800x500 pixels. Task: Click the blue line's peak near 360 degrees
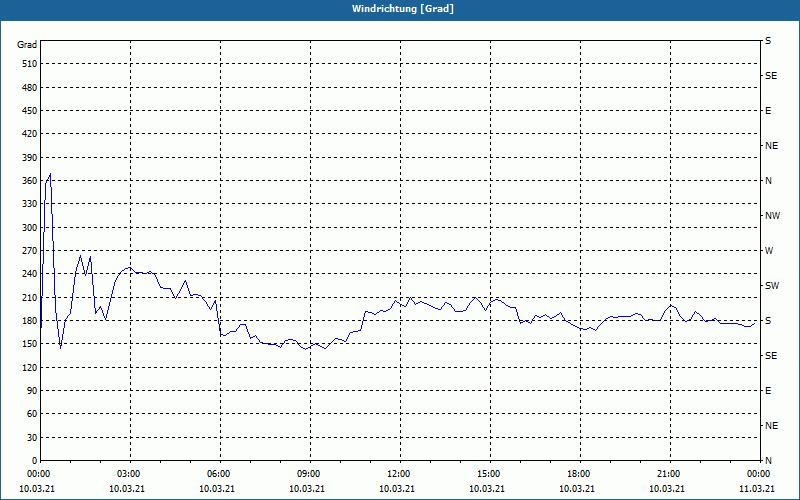click(x=50, y=174)
